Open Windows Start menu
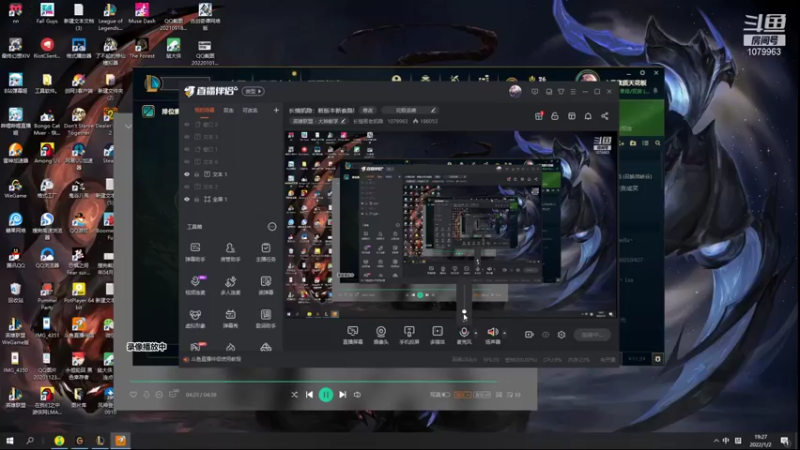 pyautogui.click(x=10, y=440)
